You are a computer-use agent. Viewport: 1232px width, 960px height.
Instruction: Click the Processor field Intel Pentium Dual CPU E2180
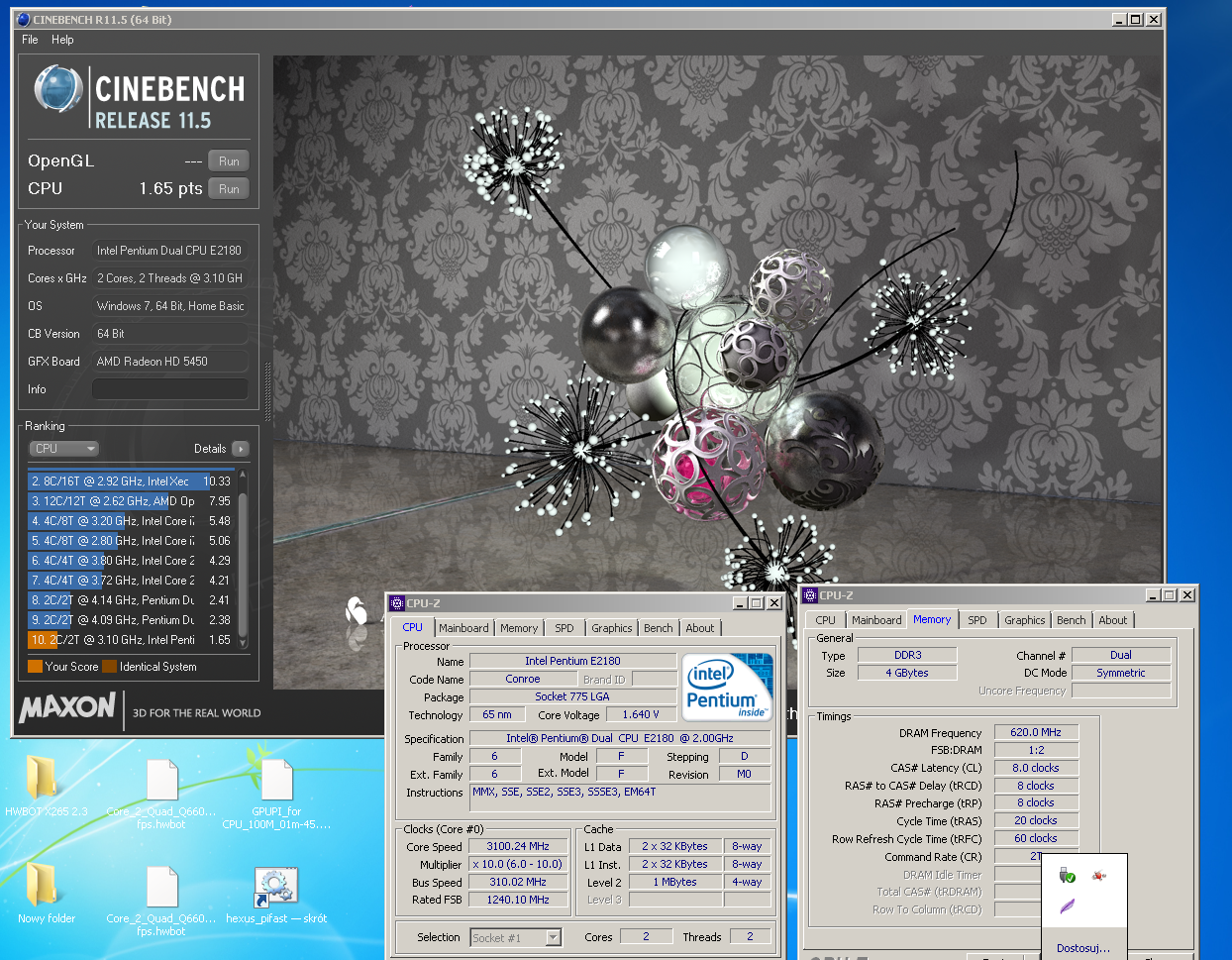pos(169,251)
